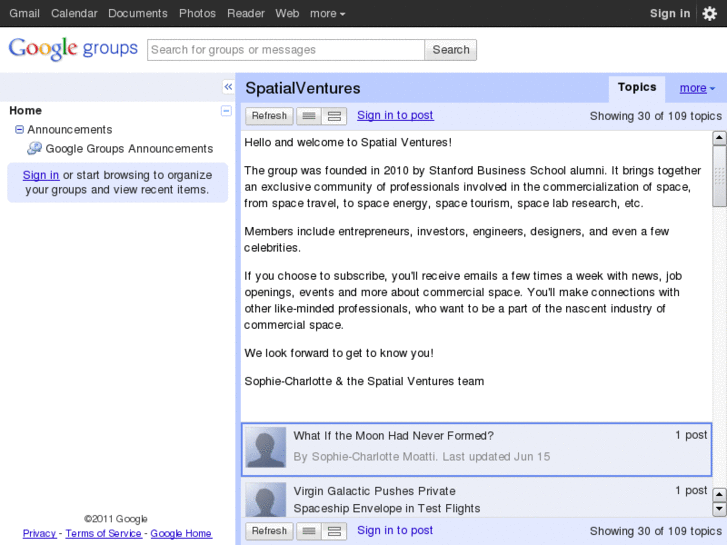Select Announcements in sidebar tree
727x545 pixels.
[70, 129]
